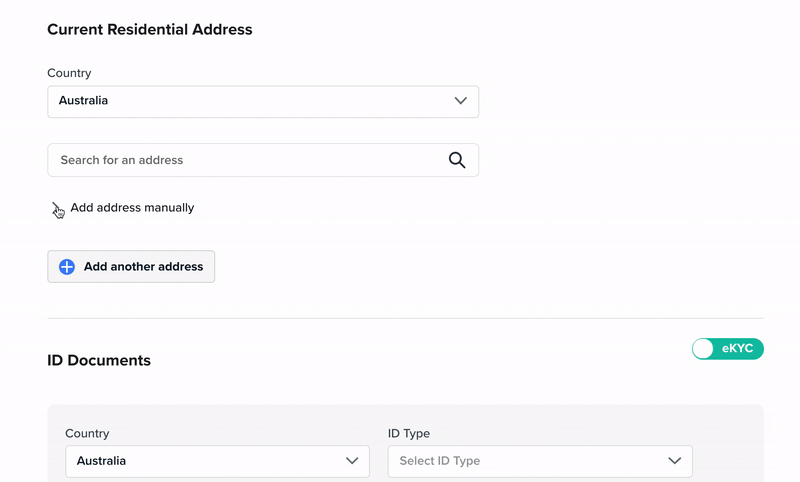Open the Select ID Type dropdown
800x482 pixels.
coord(540,462)
